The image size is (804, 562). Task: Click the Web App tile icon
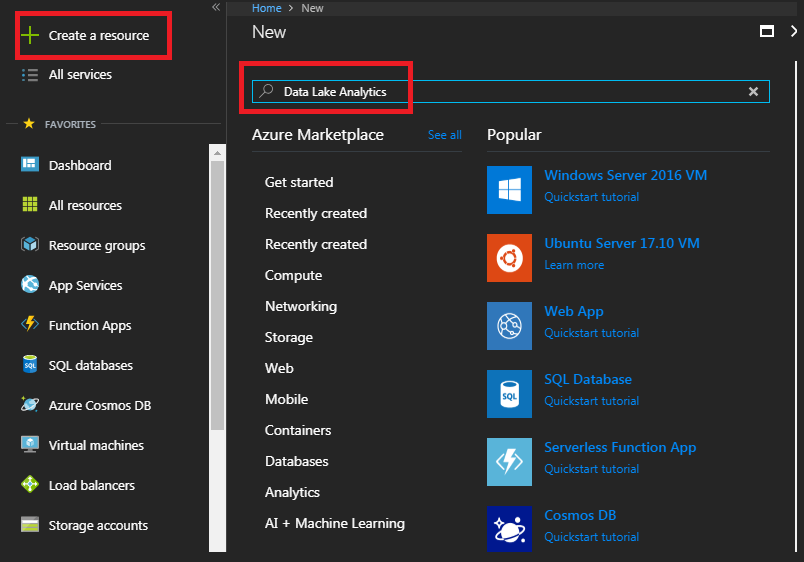point(509,326)
